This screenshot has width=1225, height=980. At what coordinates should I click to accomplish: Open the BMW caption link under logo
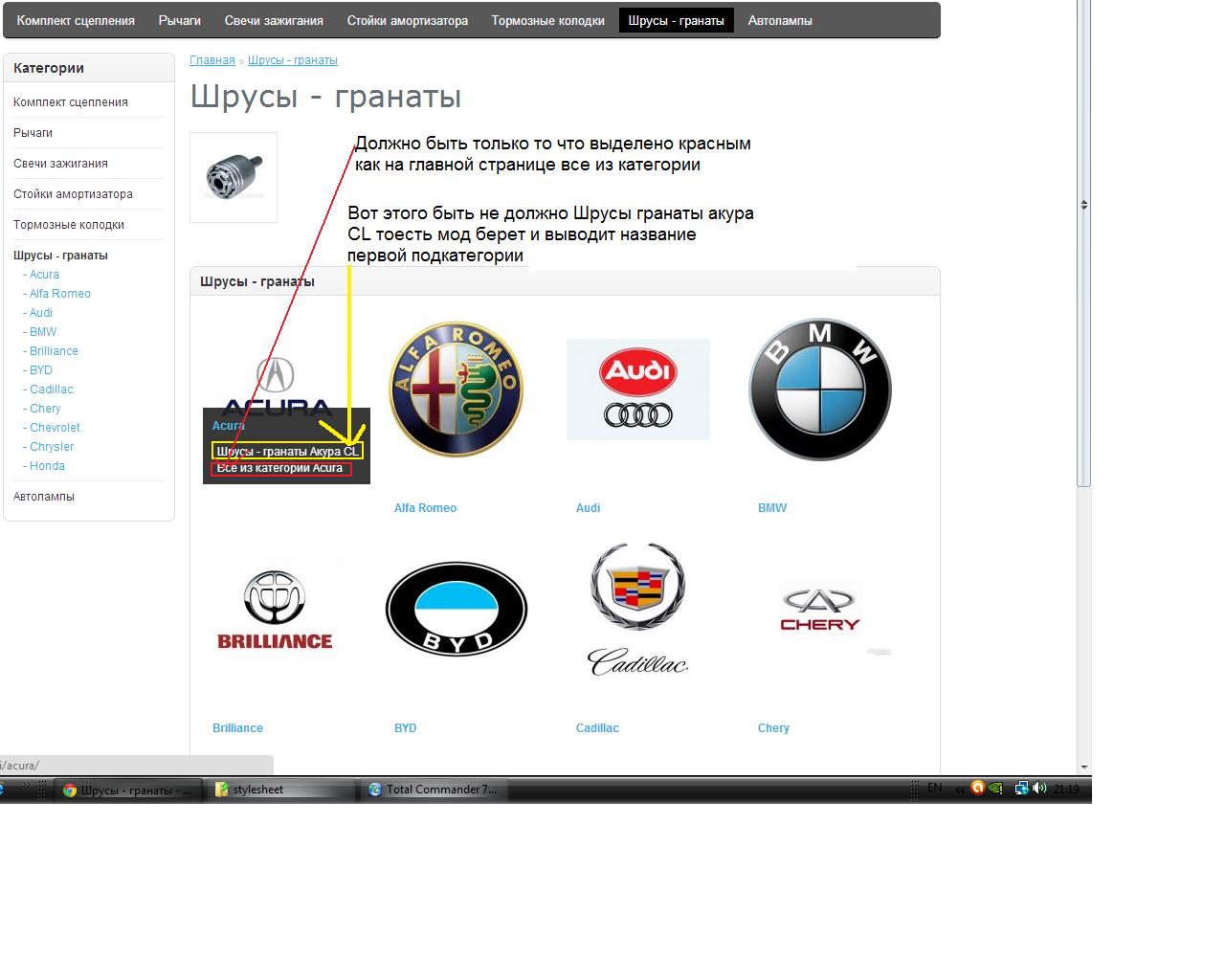[772, 508]
